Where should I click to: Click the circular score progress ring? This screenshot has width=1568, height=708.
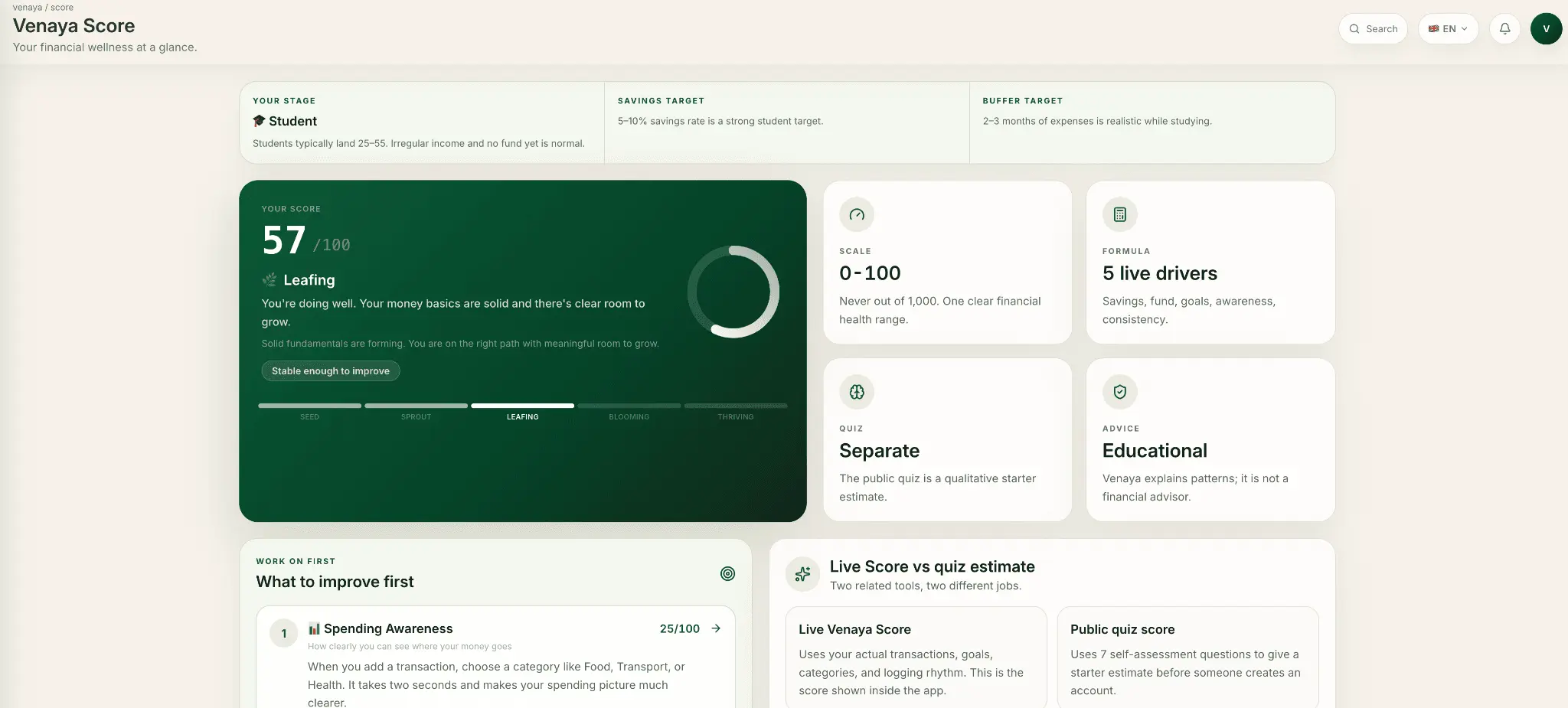point(733,292)
